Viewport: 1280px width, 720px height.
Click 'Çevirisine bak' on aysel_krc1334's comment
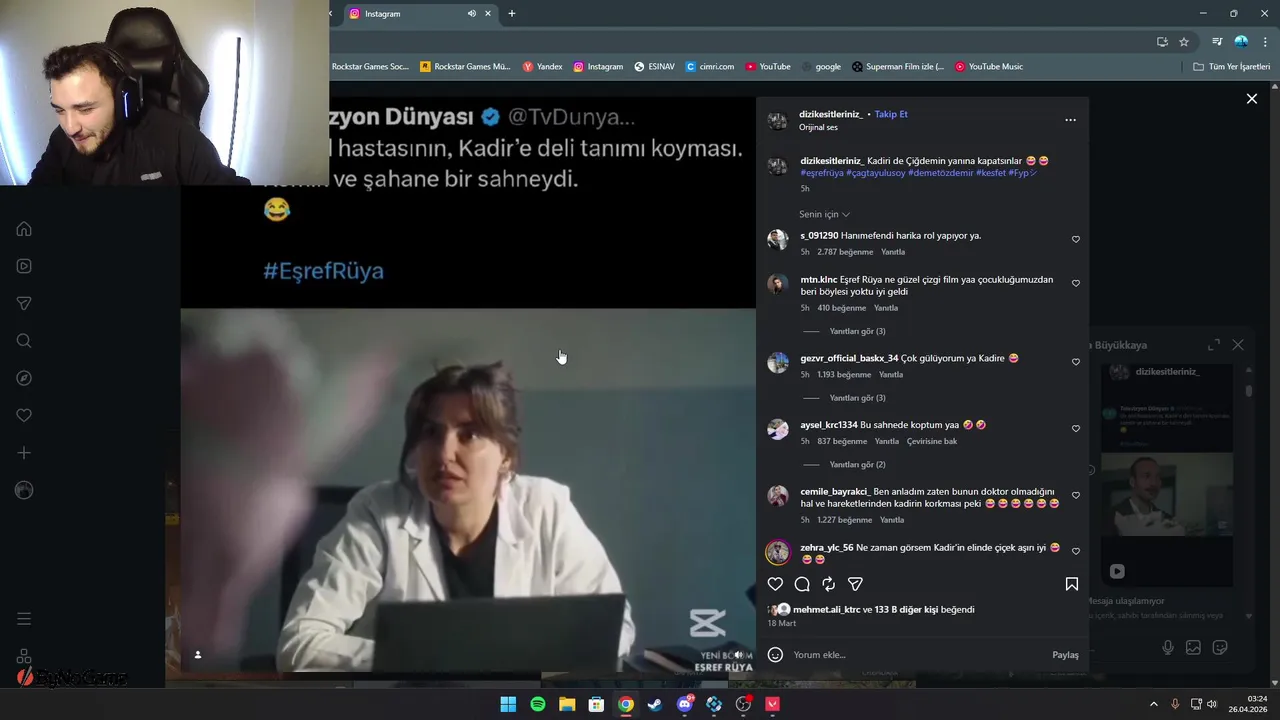[932, 441]
